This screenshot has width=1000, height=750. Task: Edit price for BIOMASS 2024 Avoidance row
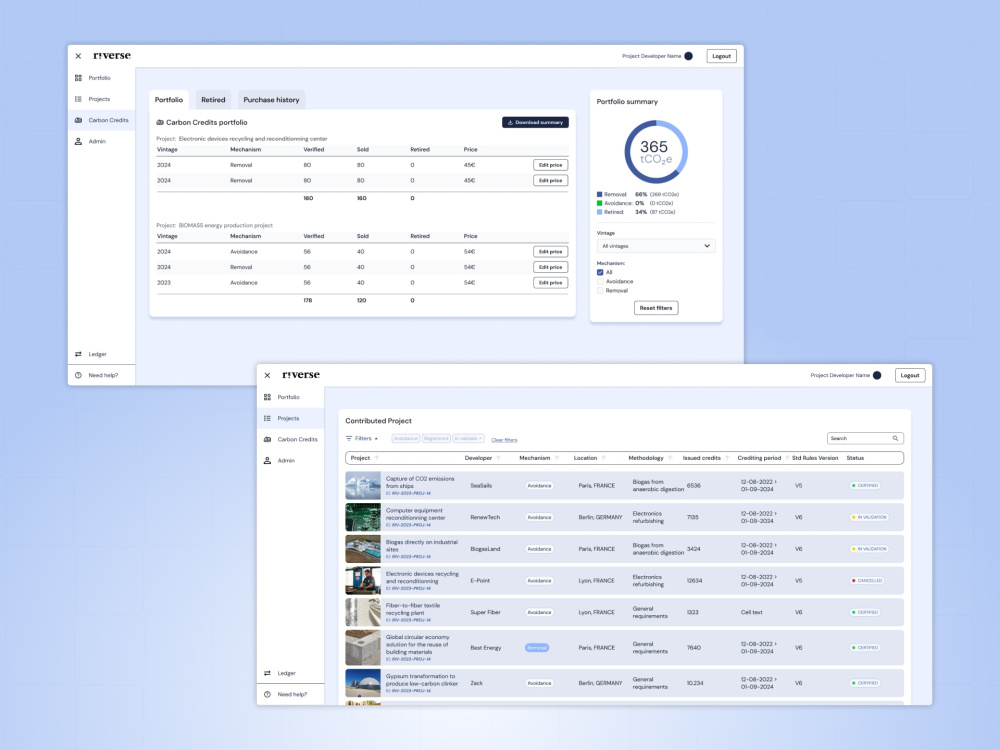550,252
